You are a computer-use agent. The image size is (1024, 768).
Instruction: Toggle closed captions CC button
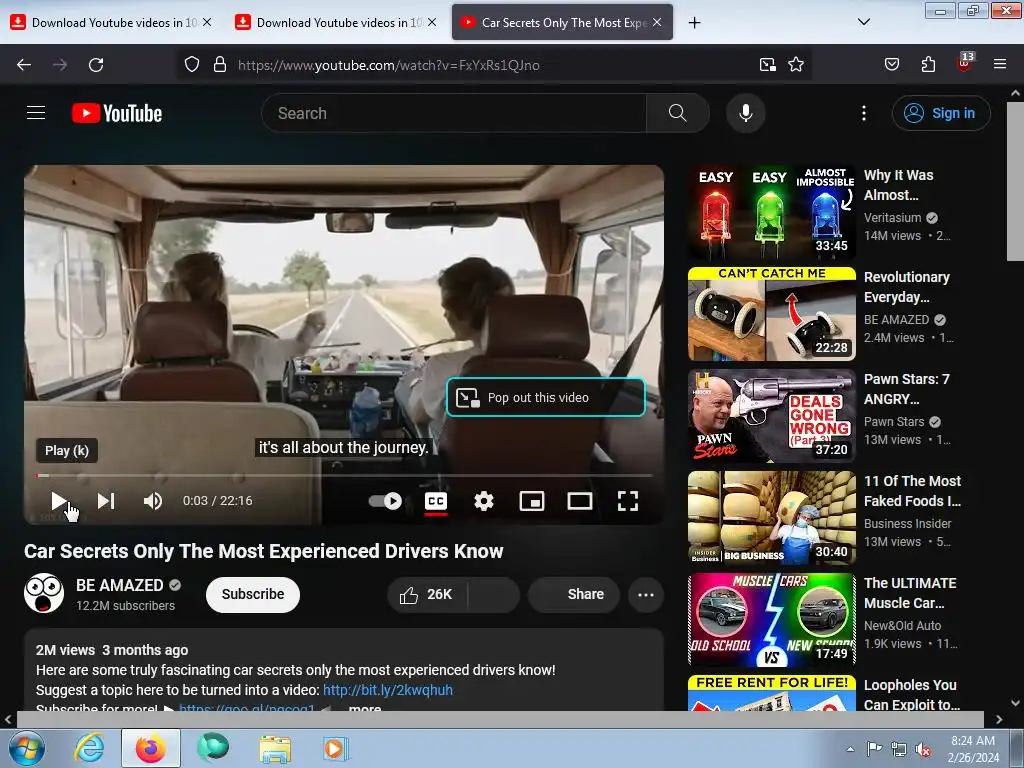[x=436, y=501]
